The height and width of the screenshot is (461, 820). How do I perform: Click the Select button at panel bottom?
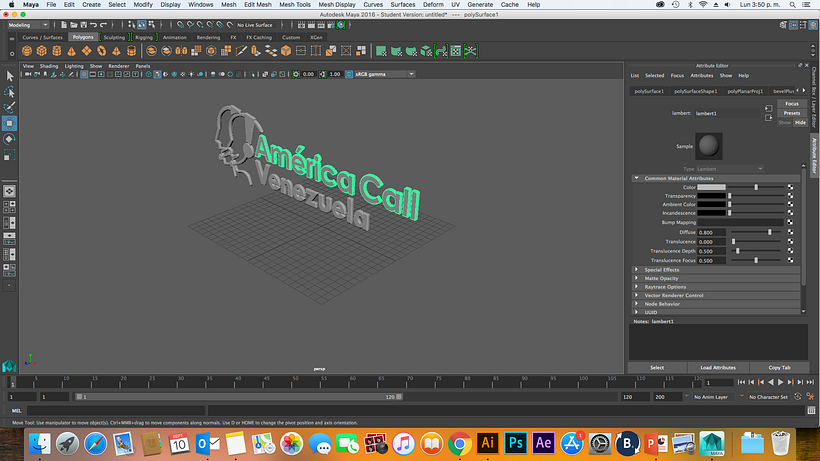point(657,367)
